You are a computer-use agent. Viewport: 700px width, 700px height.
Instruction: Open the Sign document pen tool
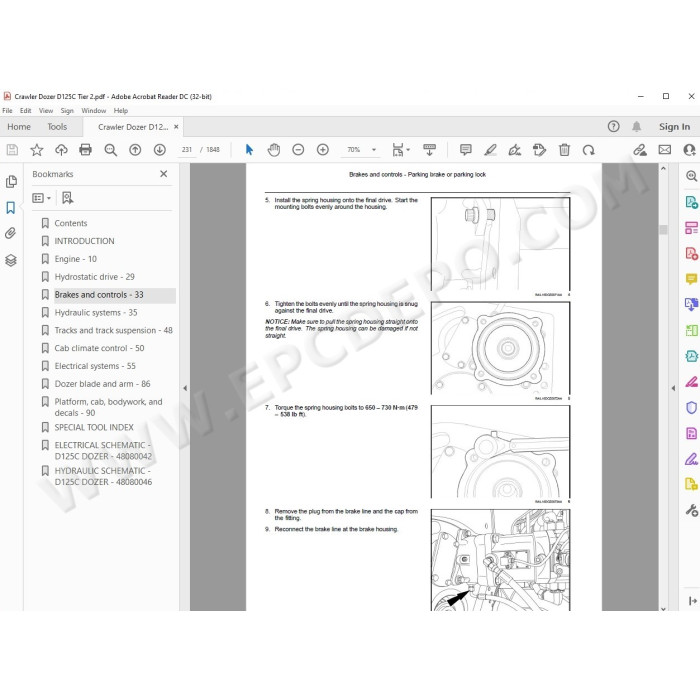pyautogui.click(x=515, y=150)
